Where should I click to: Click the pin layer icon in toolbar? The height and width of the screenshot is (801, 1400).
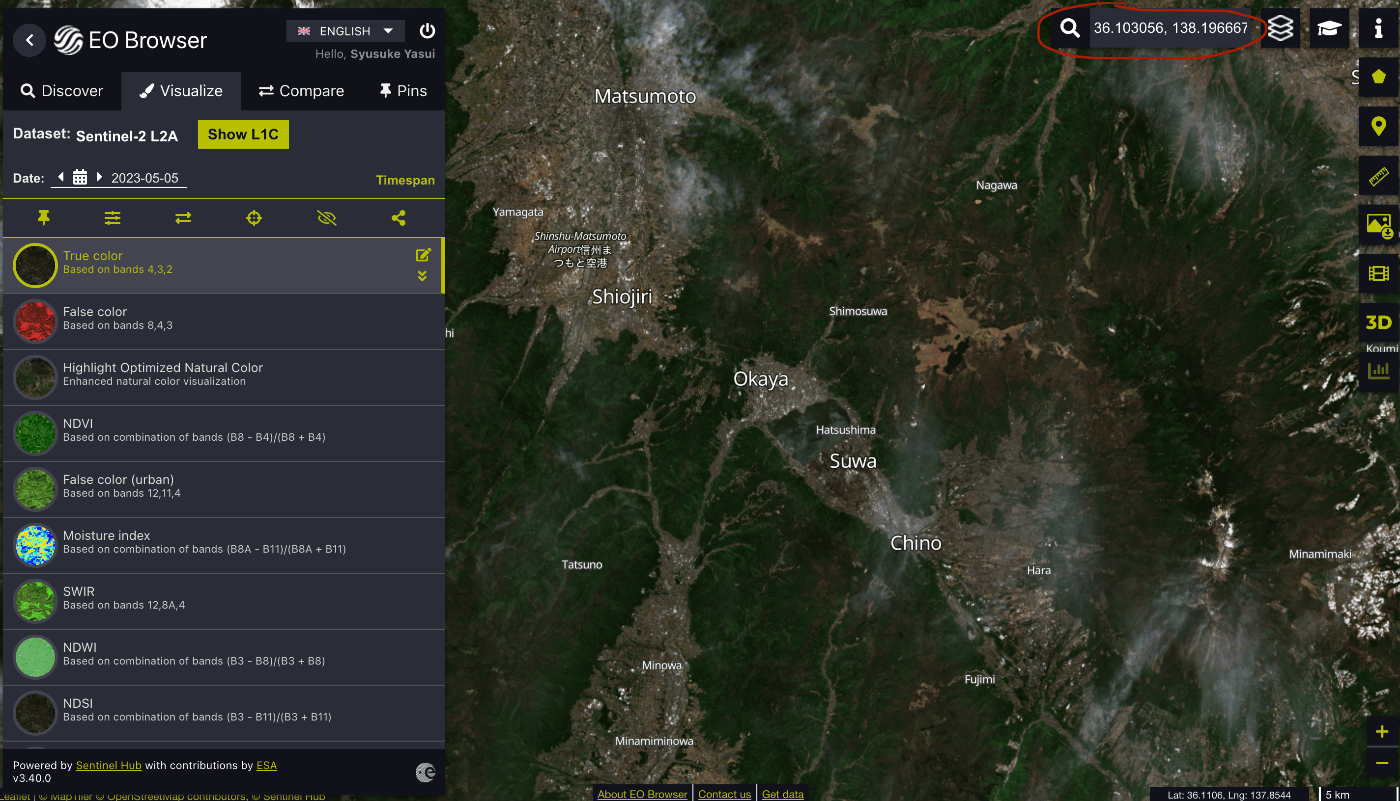pos(43,218)
